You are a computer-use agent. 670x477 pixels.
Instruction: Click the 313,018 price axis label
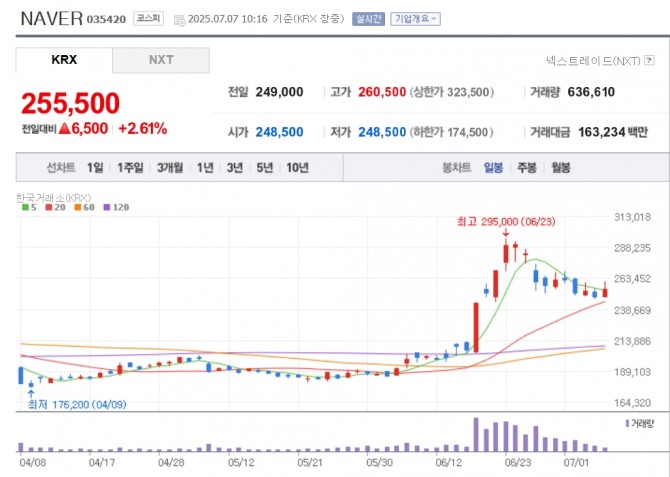(x=632, y=217)
